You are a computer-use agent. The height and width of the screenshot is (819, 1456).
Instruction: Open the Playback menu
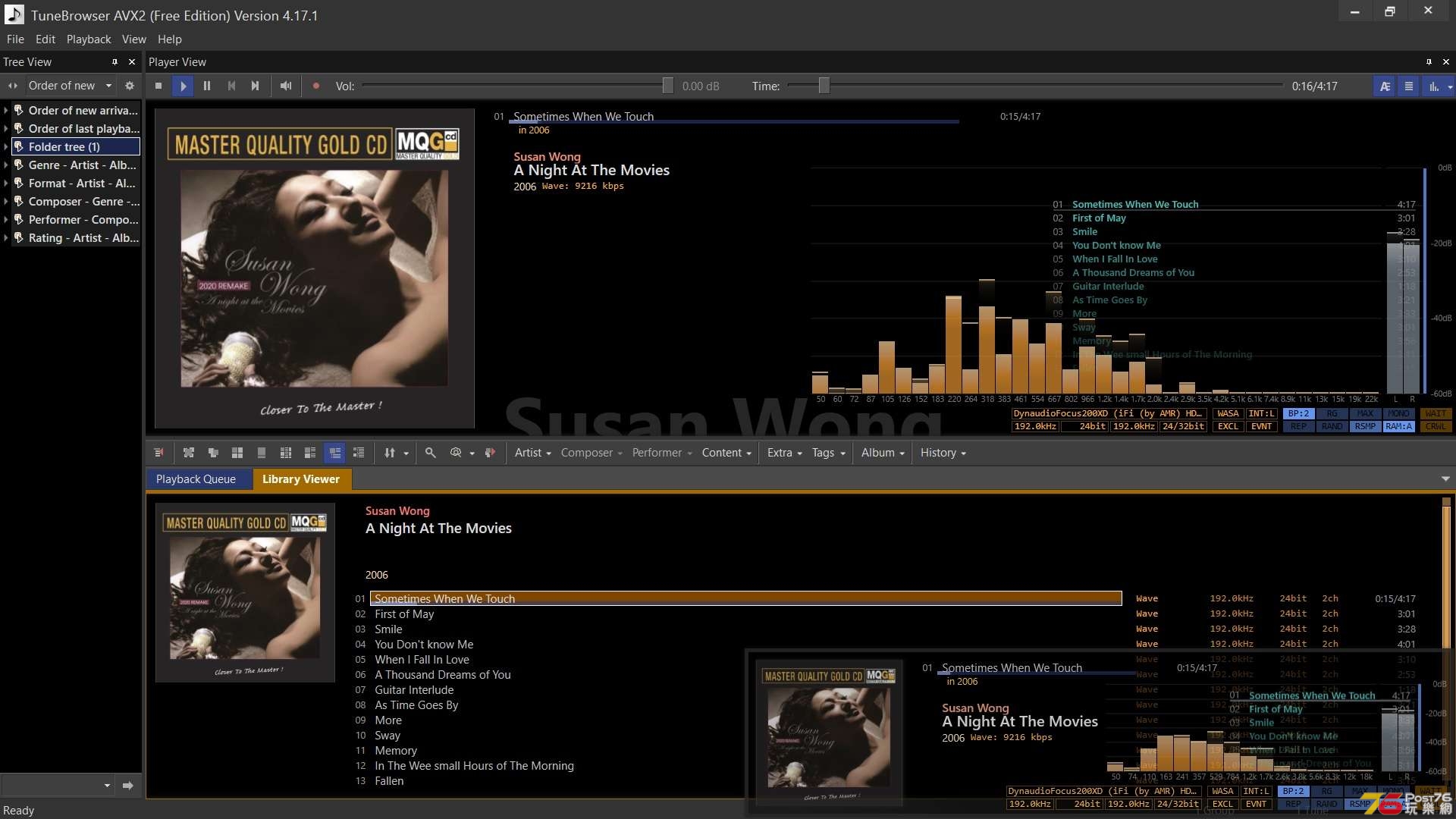[89, 39]
